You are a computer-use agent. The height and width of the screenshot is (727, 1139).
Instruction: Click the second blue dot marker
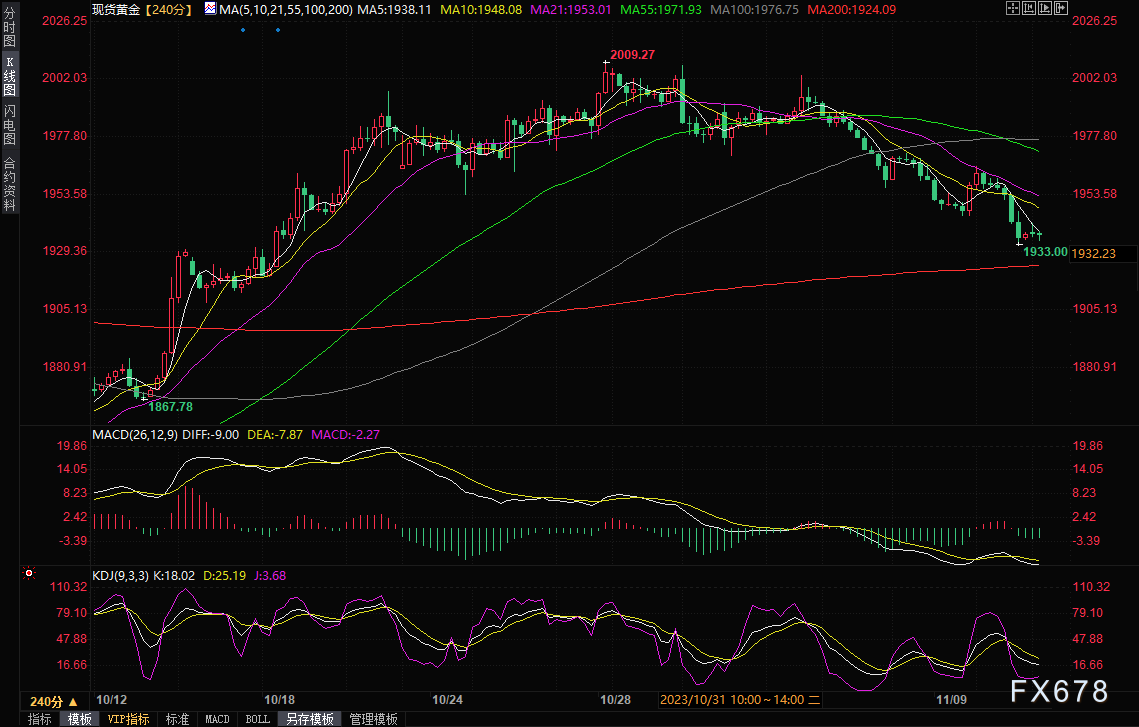click(x=278, y=29)
